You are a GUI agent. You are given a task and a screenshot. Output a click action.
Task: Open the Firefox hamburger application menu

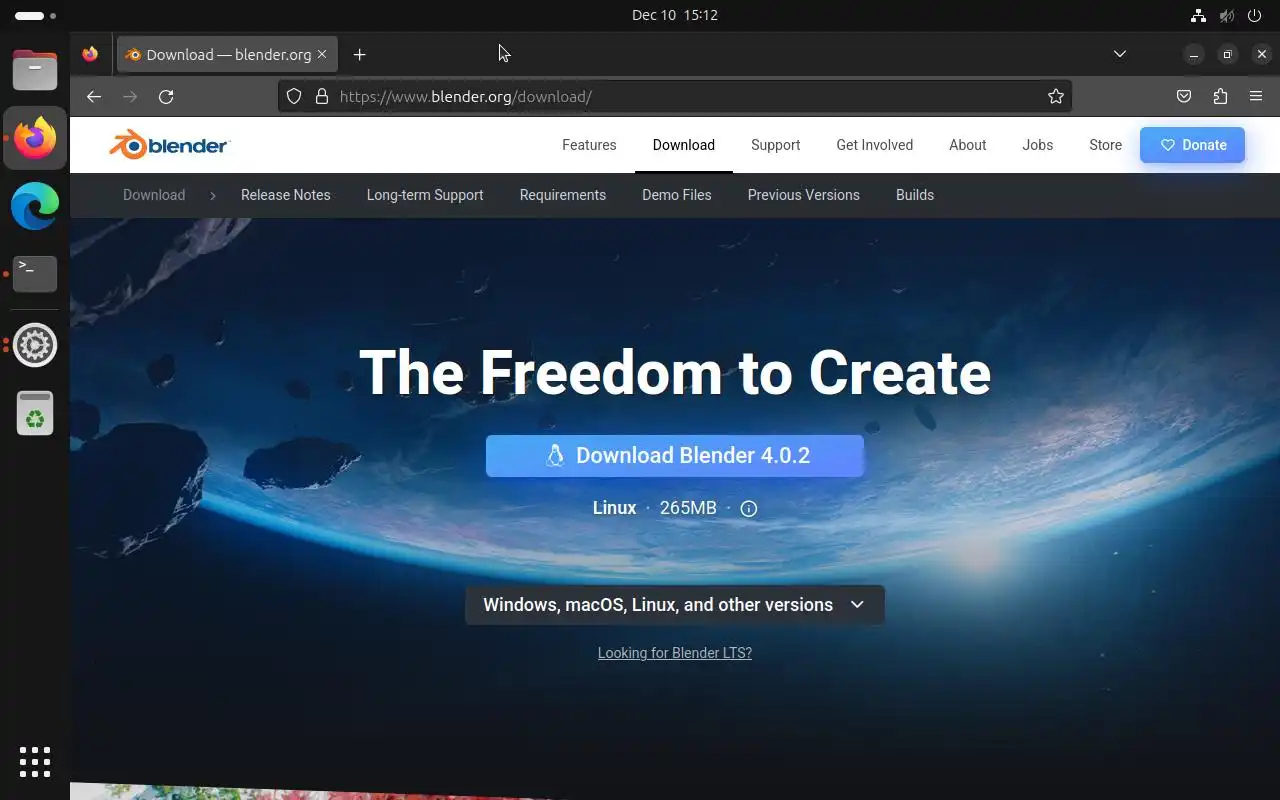pos(1256,96)
